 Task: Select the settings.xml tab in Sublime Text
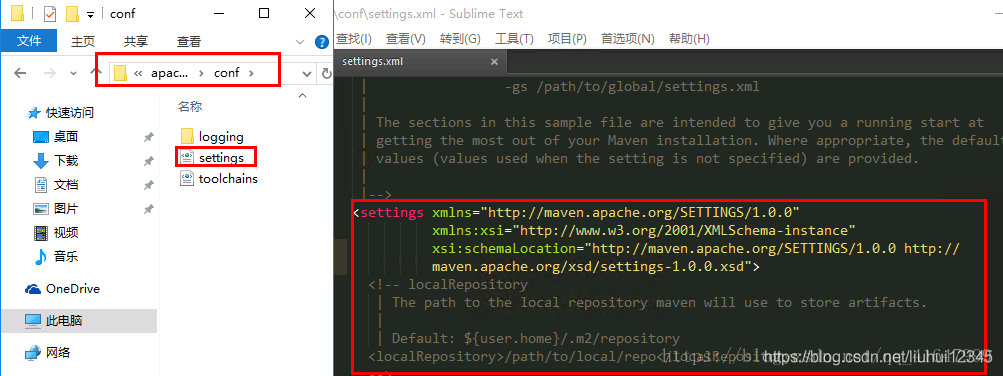(x=419, y=61)
